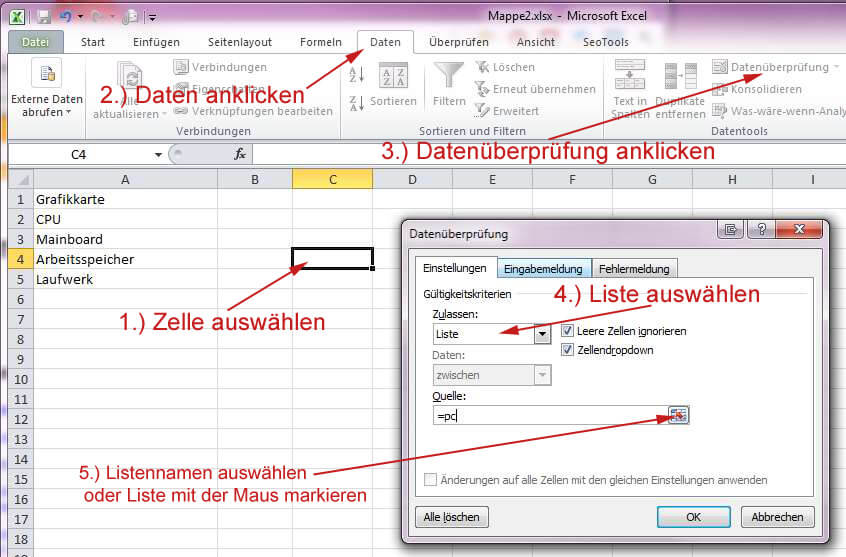Select row 4 header
Image resolution: width=846 pixels, height=557 pixels.
21,259
